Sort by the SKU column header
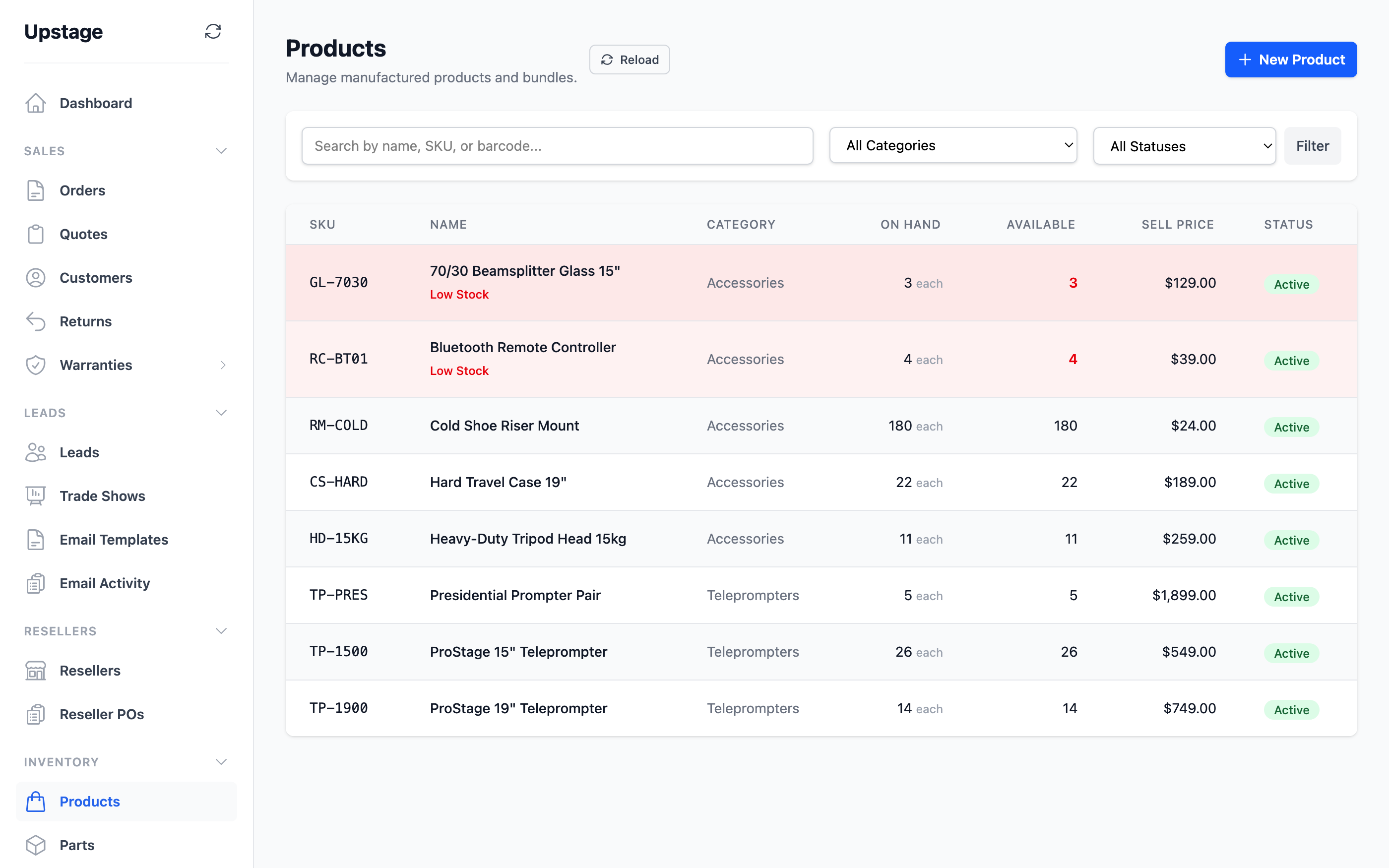 (322, 225)
